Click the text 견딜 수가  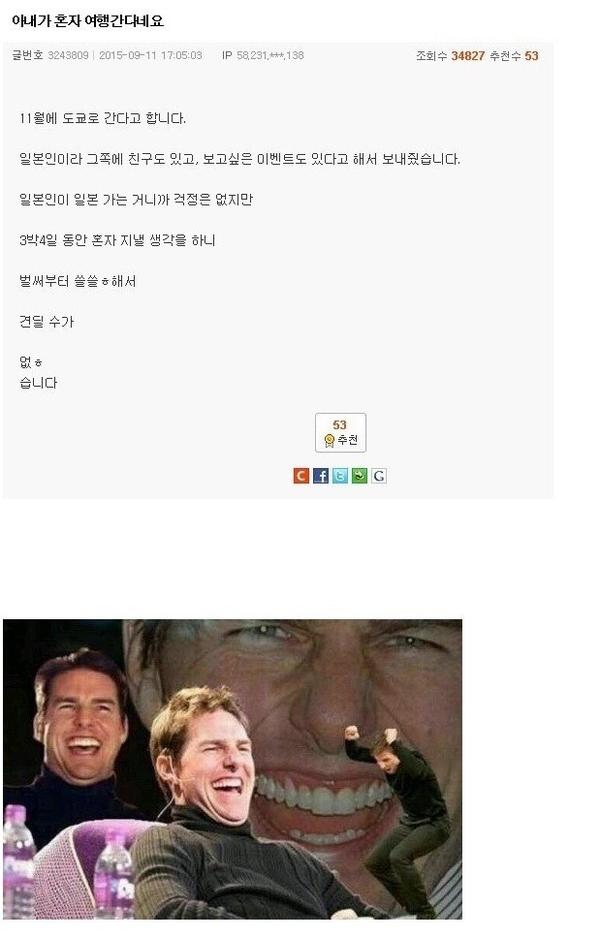pyautogui.click(x=47, y=322)
